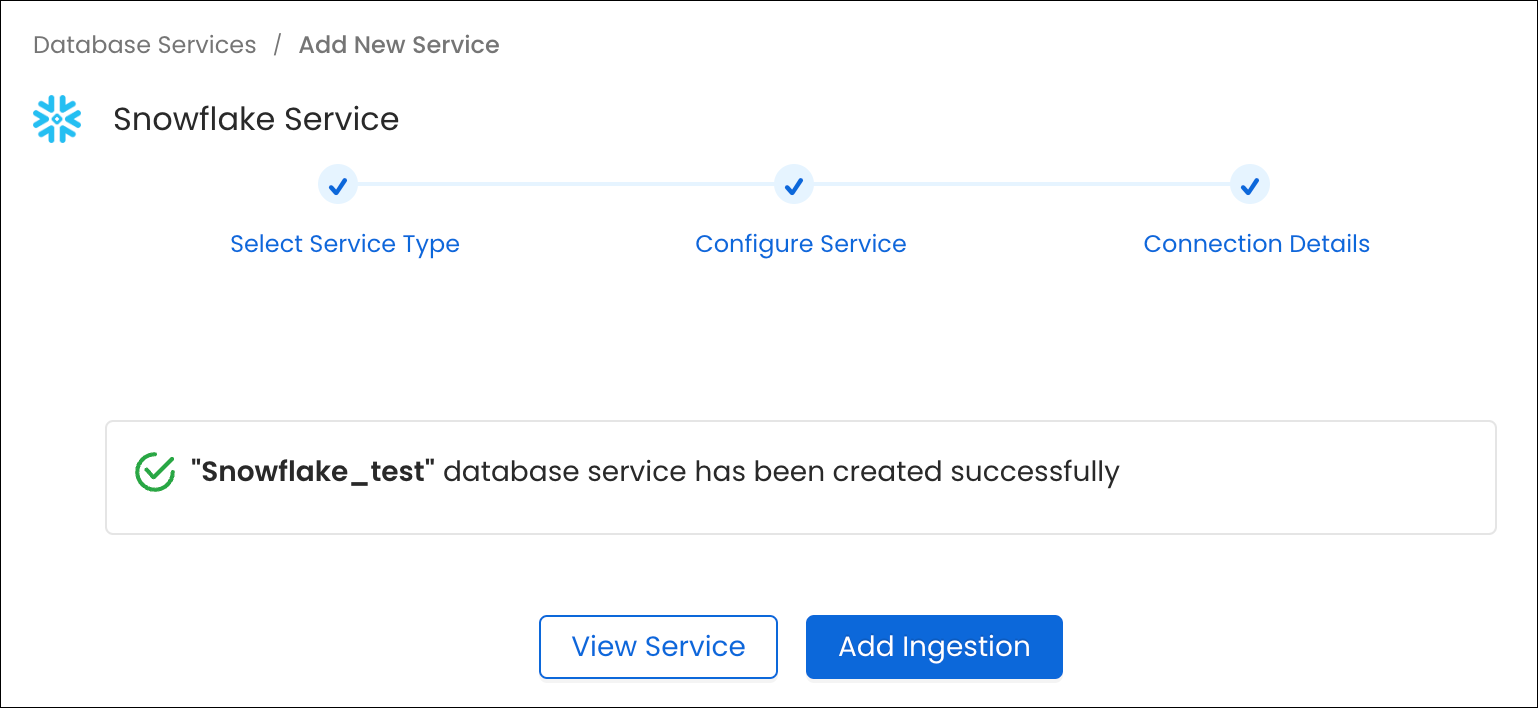Navigate to Database Services breadcrumb link
1538x708 pixels.
143,44
